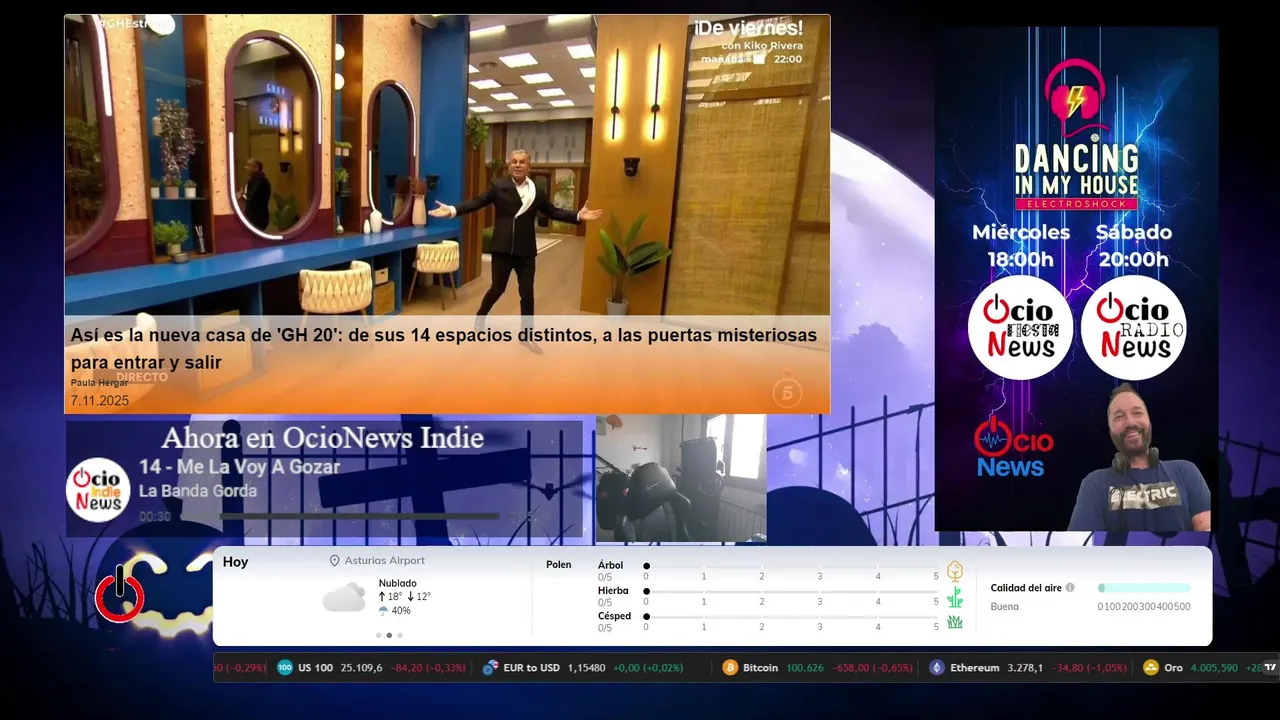Click the Bitcoin ticker name
1280x720 pixels.
coord(760,667)
